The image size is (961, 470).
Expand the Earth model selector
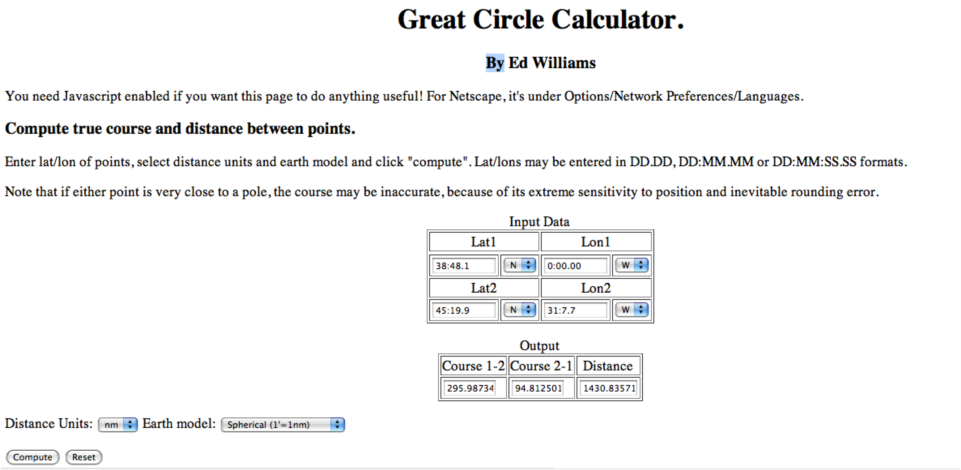[282, 425]
